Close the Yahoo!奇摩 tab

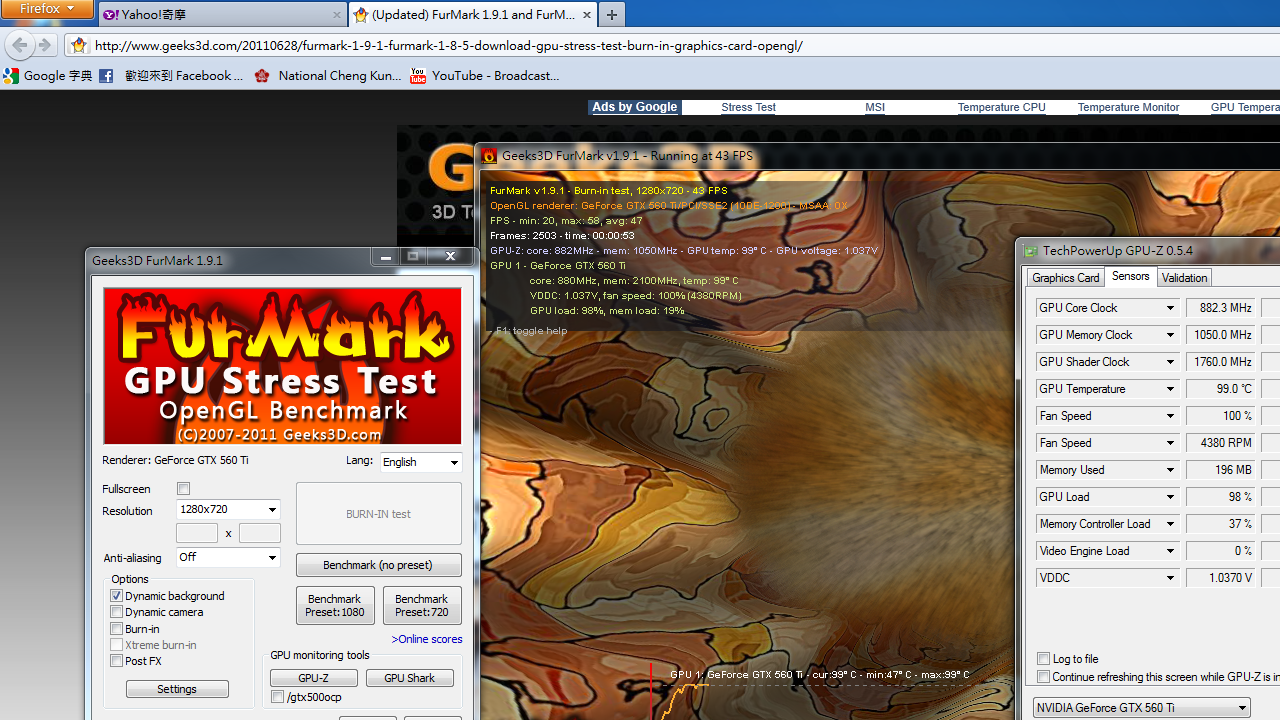(x=336, y=15)
